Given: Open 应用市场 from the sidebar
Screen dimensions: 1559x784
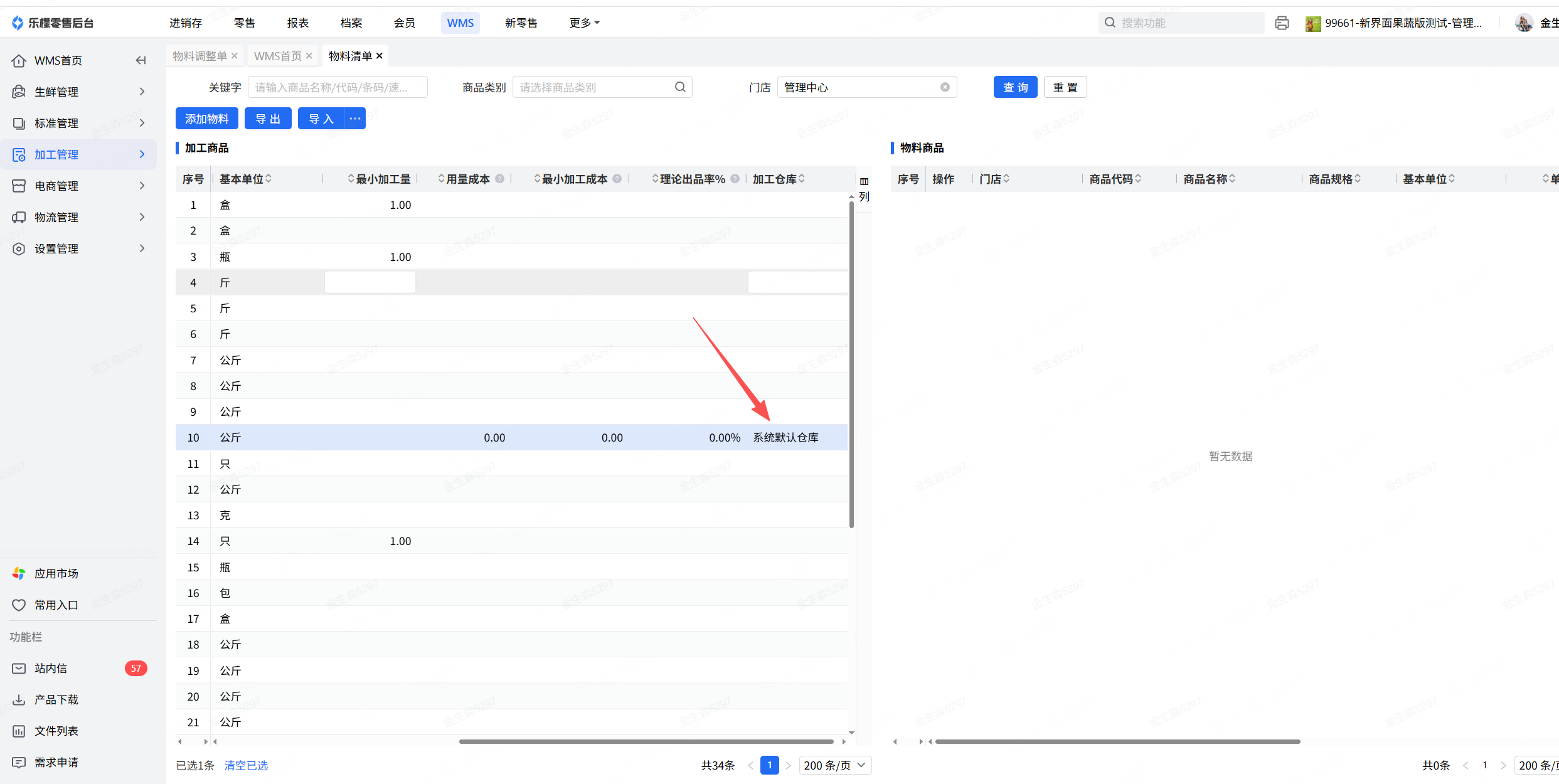Looking at the screenshot, I should 56,573.
